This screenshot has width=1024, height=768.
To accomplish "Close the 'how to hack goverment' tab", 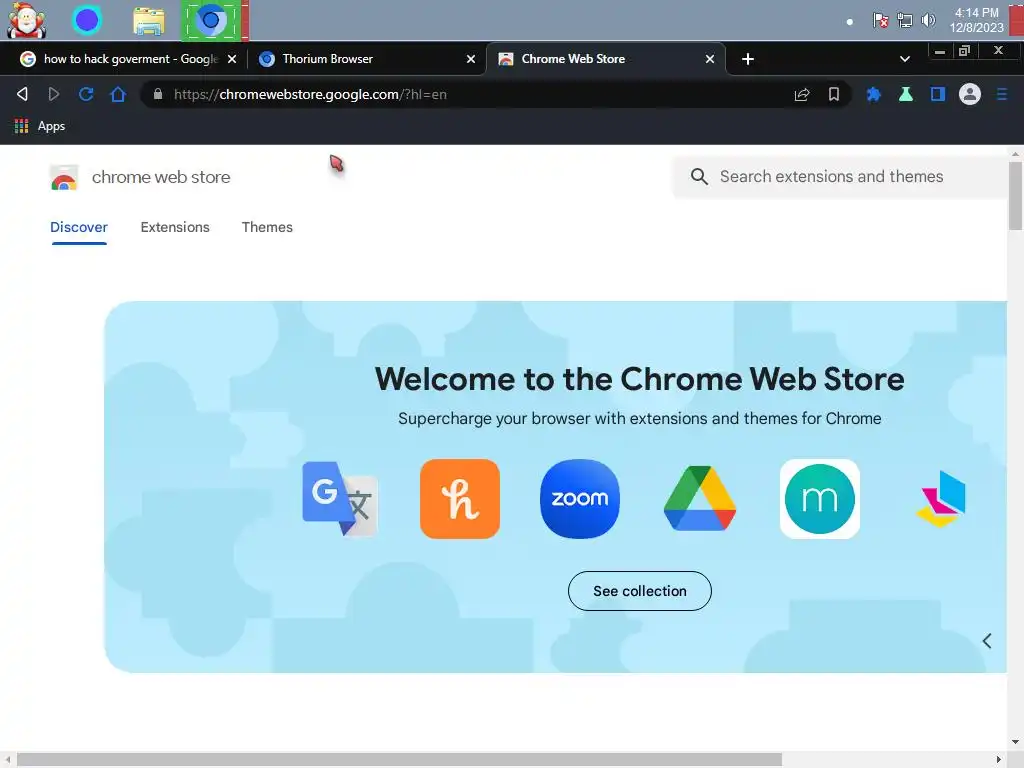I will pyautogui.click(x=232, y=59).
